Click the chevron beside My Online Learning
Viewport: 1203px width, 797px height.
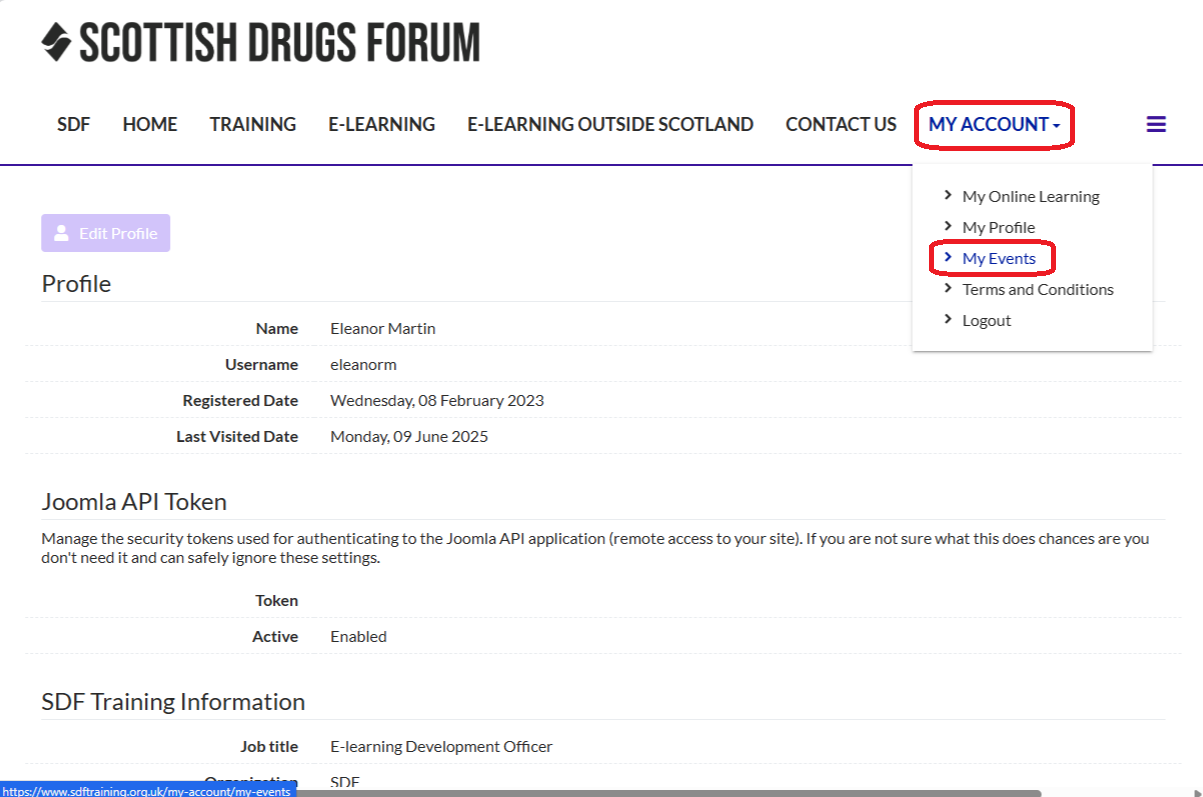[x=948, y=195]
